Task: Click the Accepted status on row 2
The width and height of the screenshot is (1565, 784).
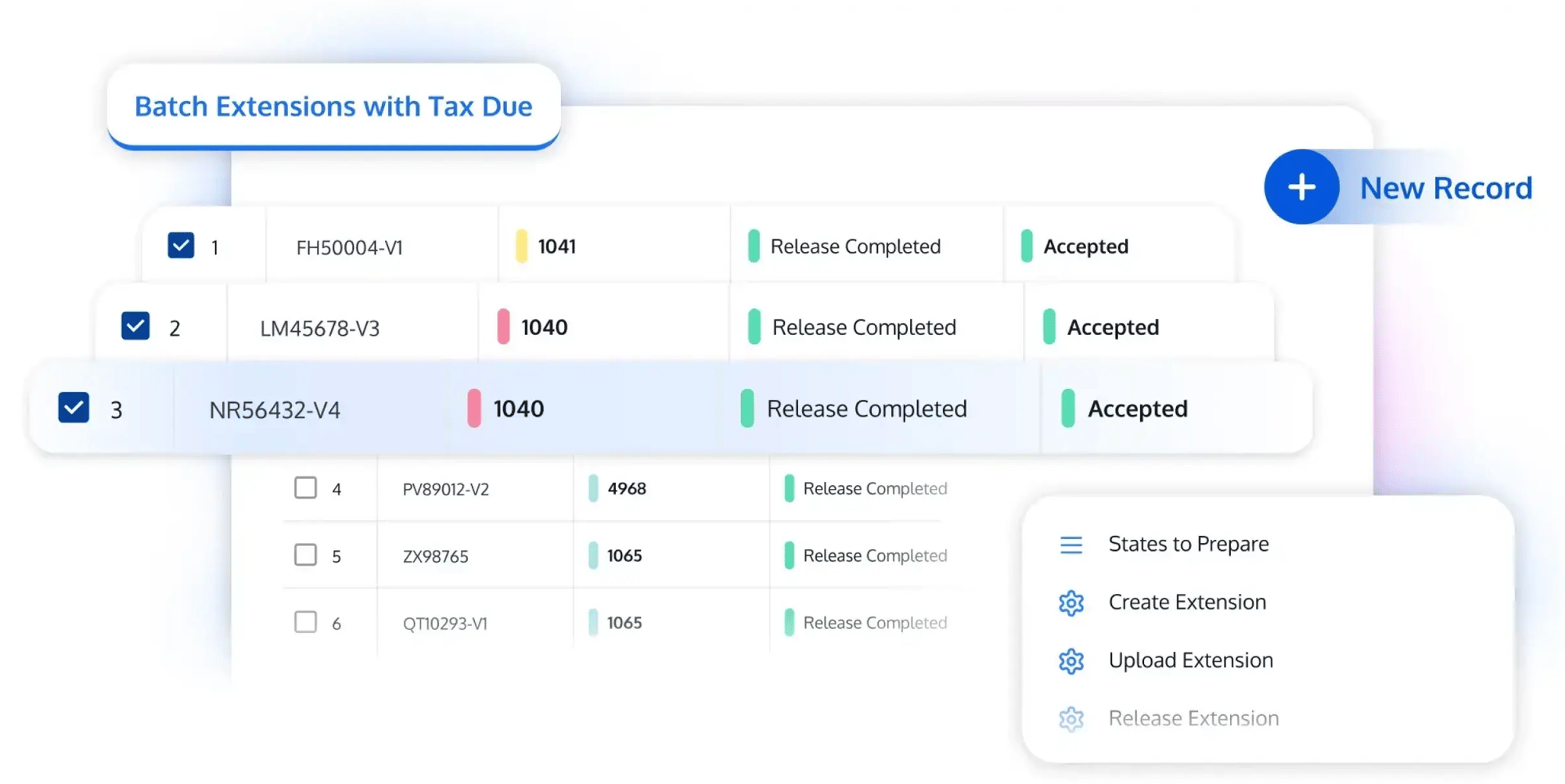Action: coord(1113,327)
